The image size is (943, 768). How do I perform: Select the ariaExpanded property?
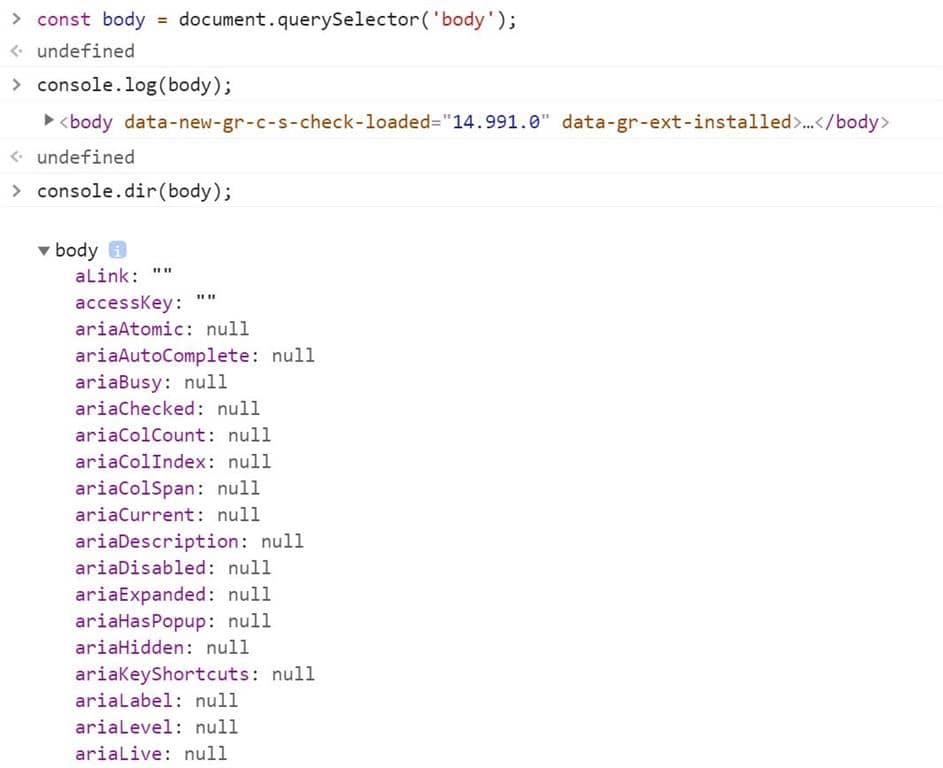173,594
